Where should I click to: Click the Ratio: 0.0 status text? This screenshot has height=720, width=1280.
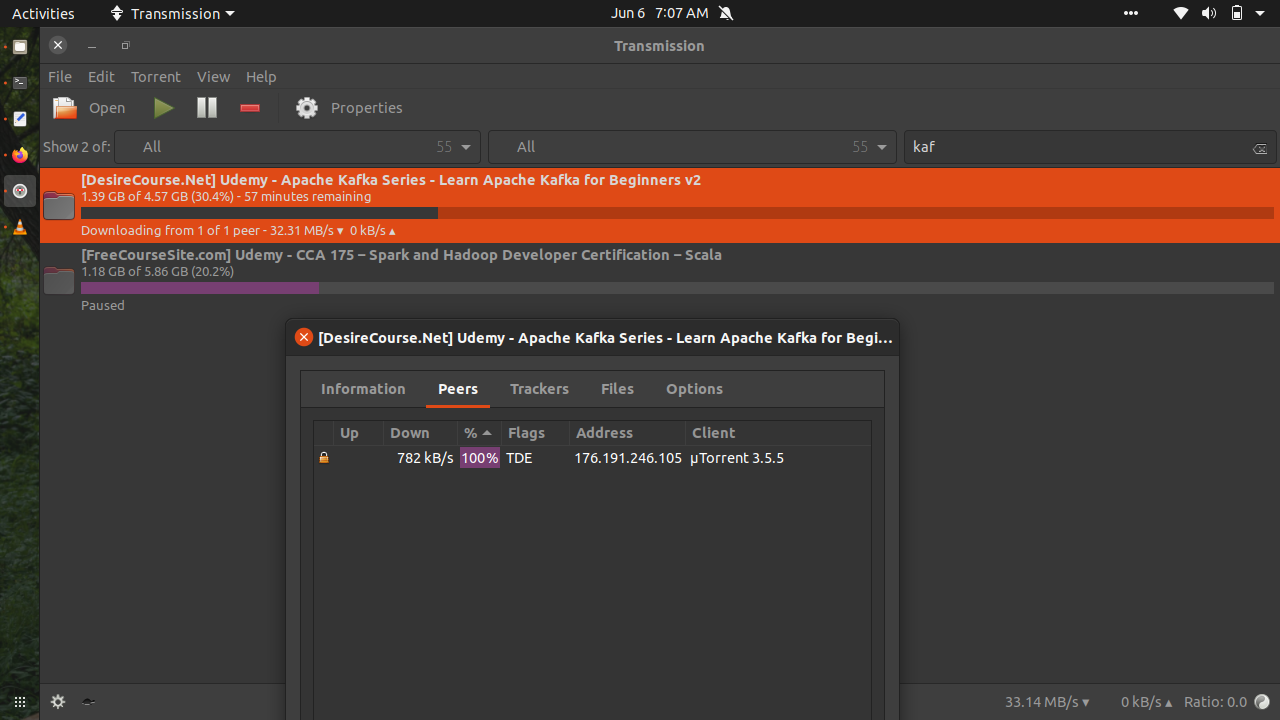[x=1215, y=702]
